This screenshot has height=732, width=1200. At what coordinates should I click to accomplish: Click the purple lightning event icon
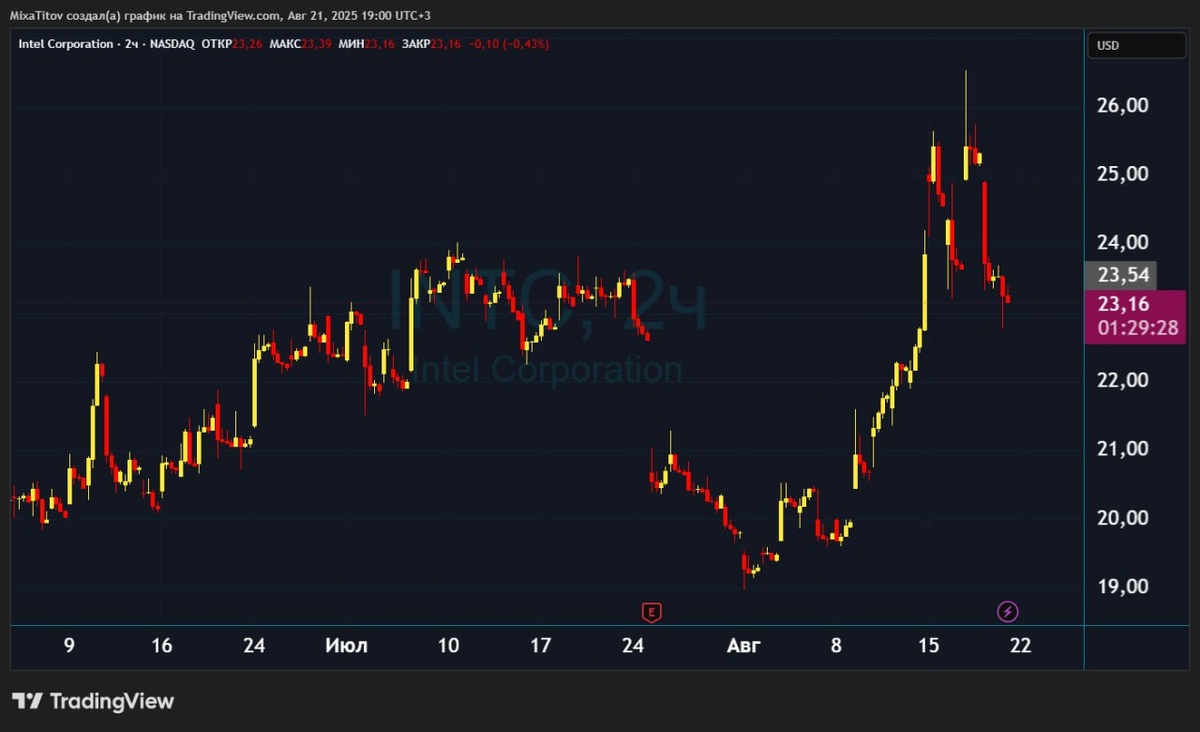point(1009,611)
